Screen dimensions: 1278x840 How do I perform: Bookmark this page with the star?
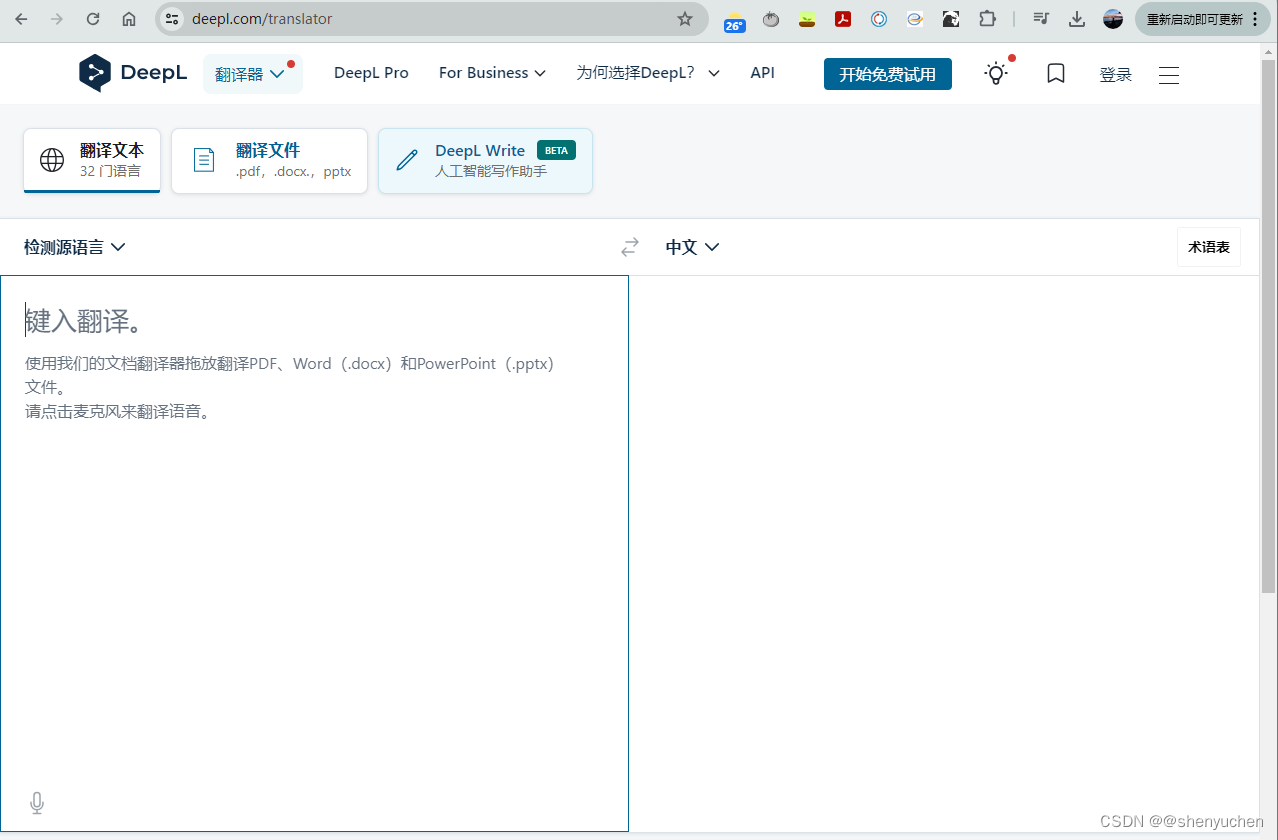(x=685, y=19)
